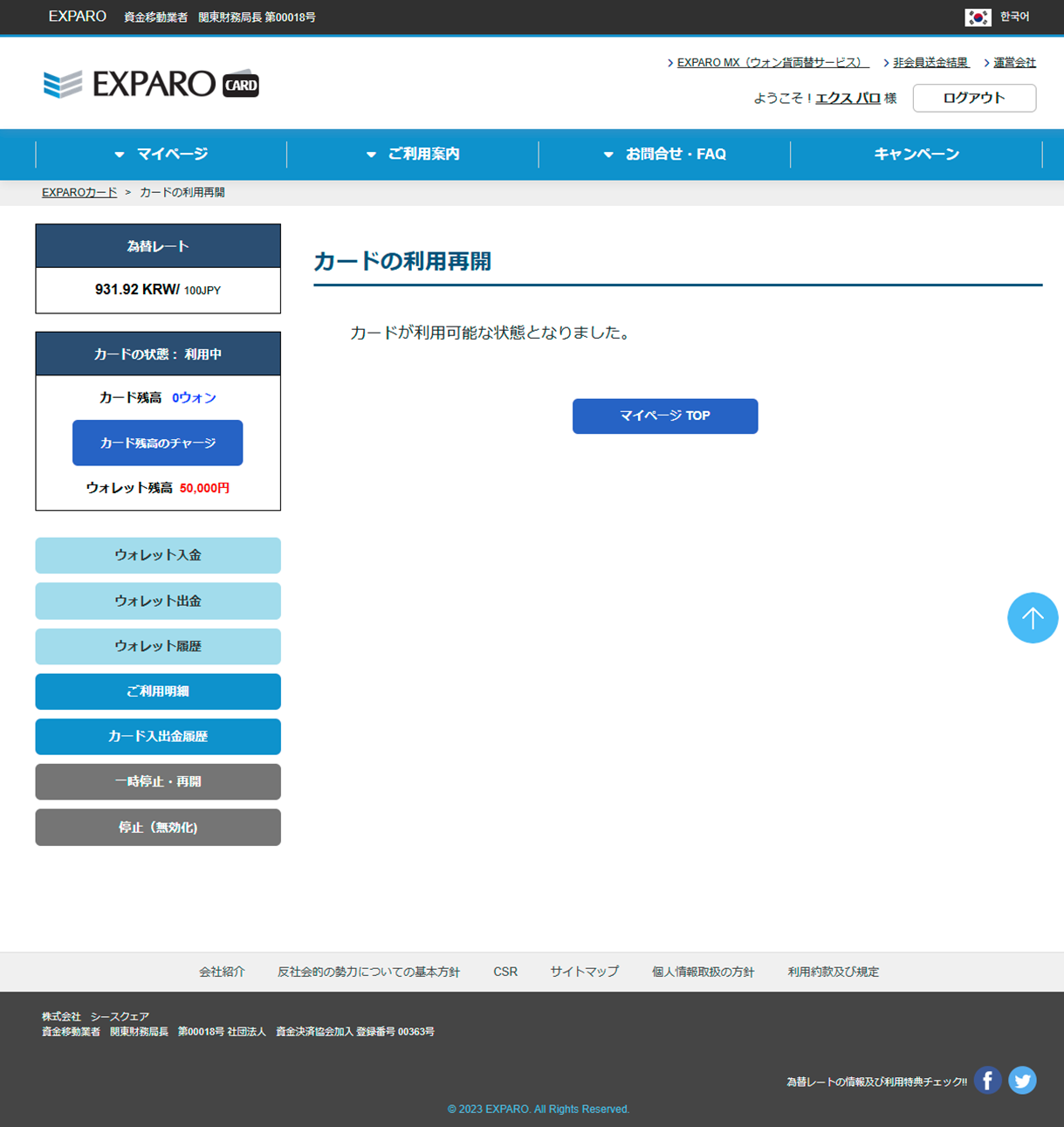Switch language via Korean flag icon

coord(978,17)
